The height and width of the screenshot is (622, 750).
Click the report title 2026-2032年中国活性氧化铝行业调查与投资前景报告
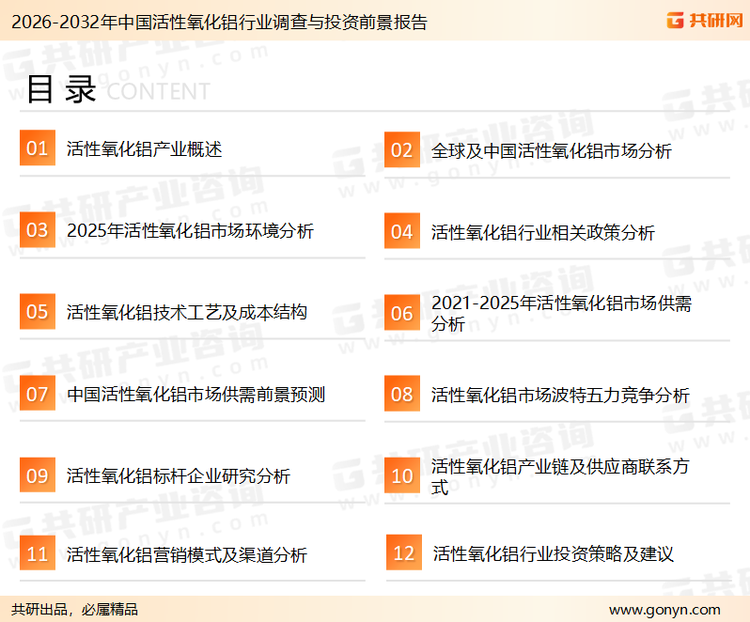click(x=219, y=22)
